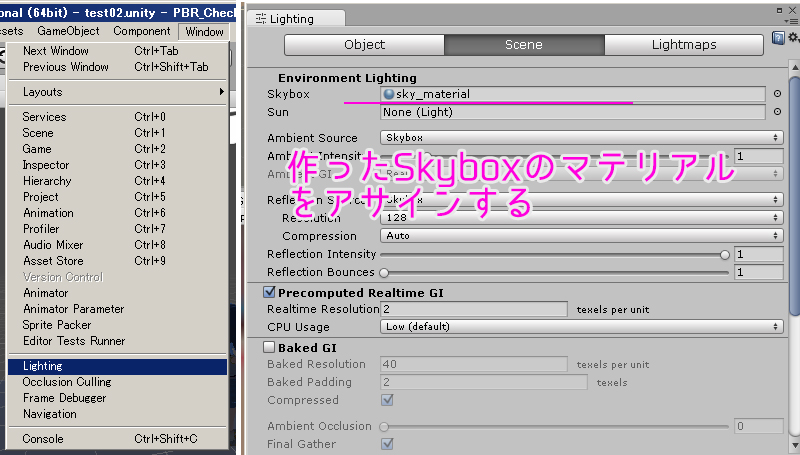800x455 pixels.
Task: Open the Ambient GI dropdown
Action: click(582, 174)
